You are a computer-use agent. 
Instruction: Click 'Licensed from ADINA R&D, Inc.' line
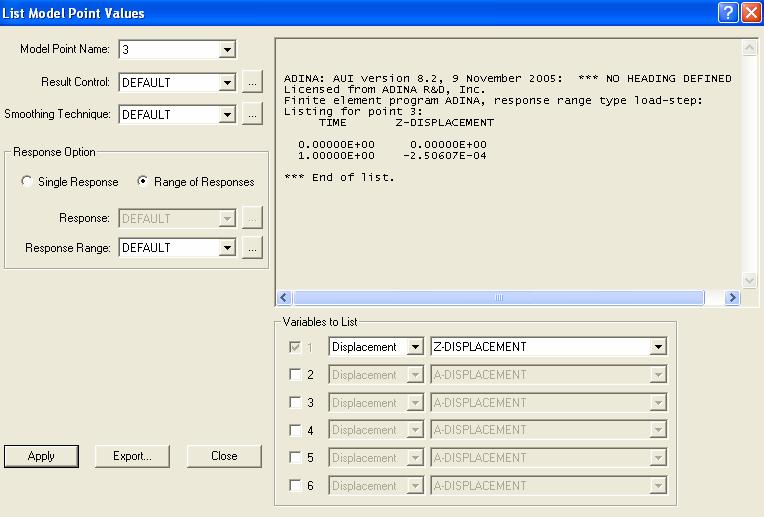tap(385, 90)
